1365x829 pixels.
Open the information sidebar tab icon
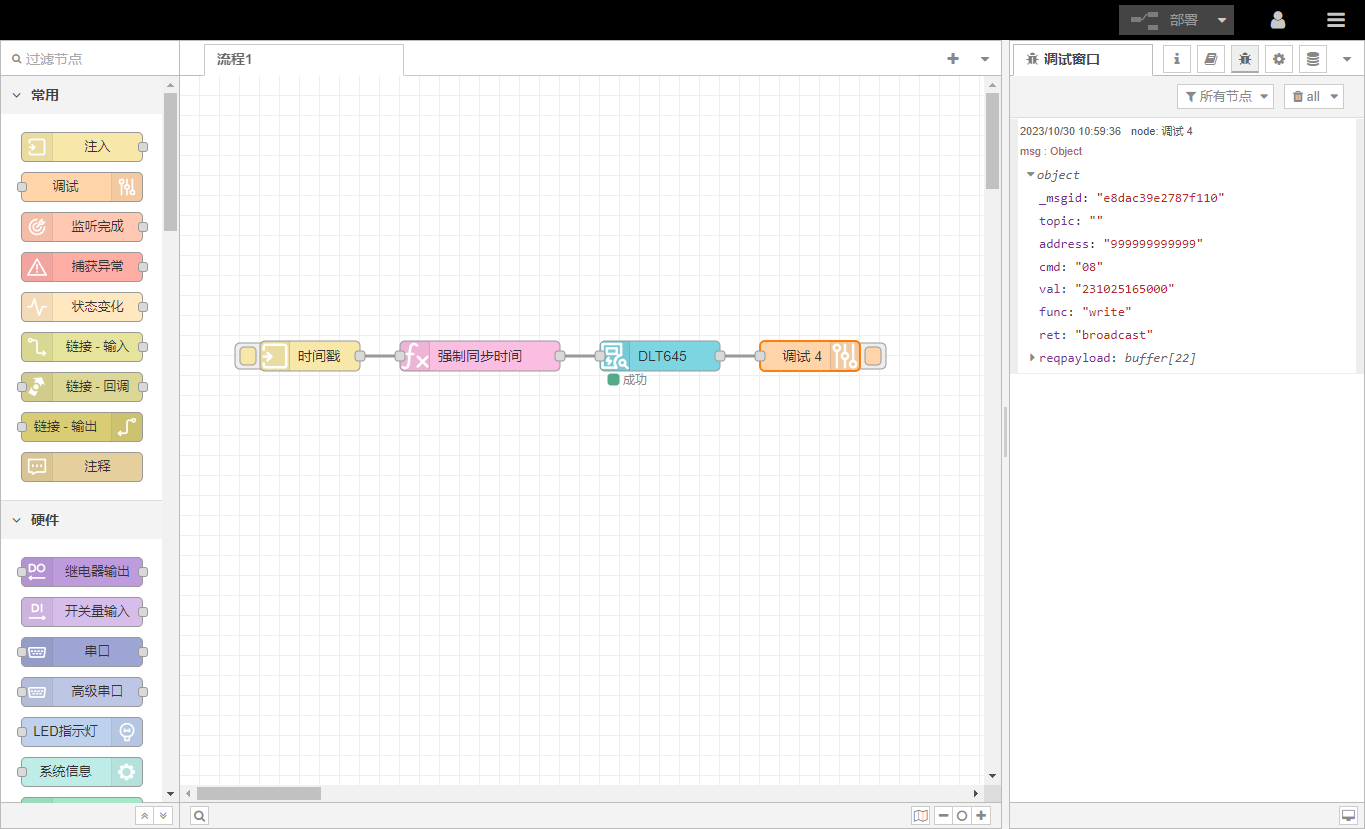tap(1176, 59)
